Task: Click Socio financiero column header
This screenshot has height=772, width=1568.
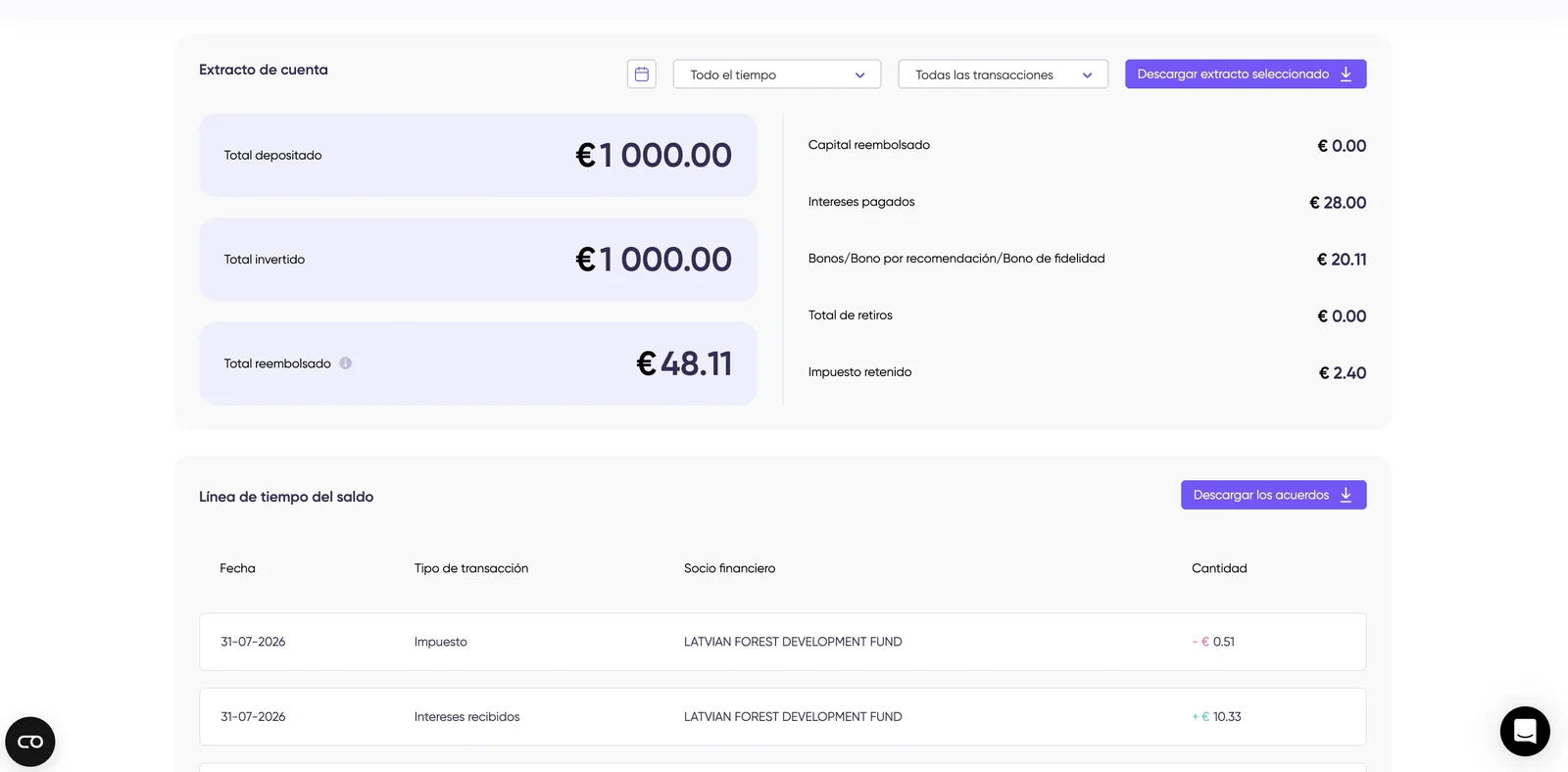Action: 730,568
